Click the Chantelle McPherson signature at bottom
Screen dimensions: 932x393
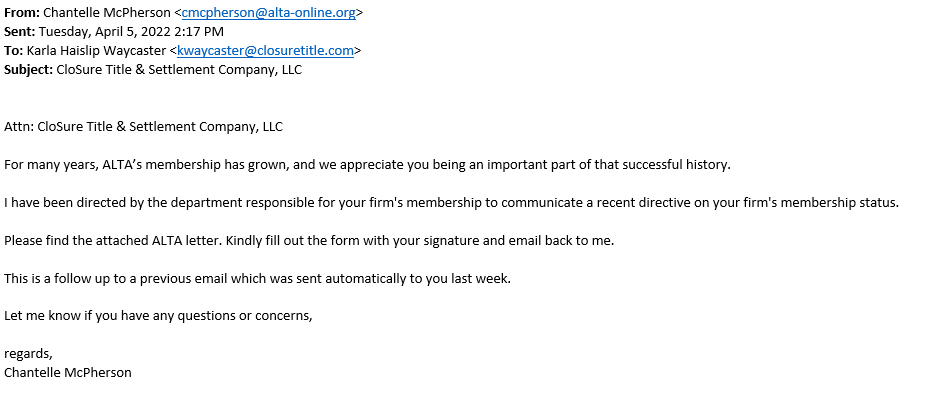[68, 373]
